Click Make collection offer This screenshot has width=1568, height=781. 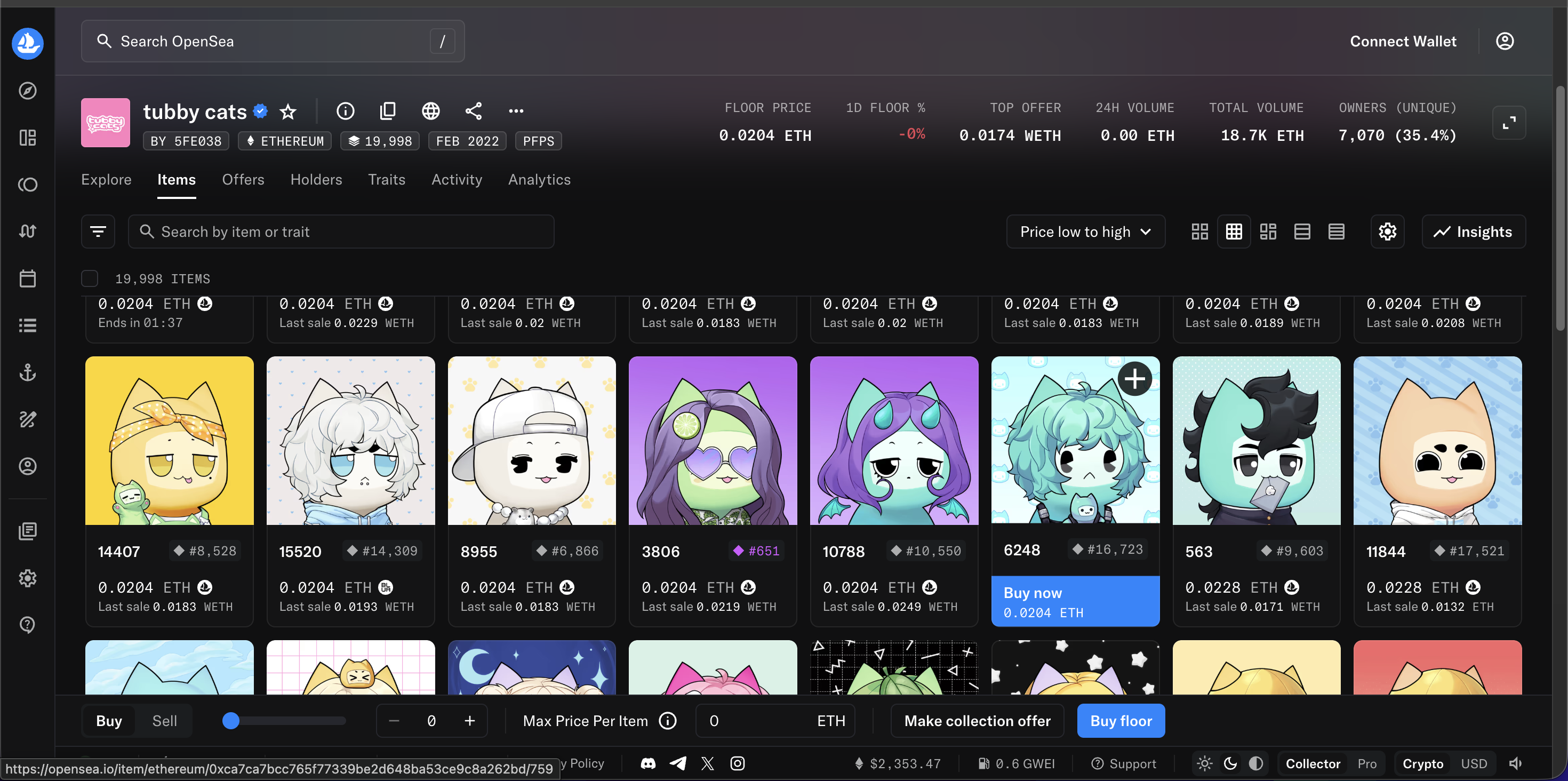coord(977,721)
